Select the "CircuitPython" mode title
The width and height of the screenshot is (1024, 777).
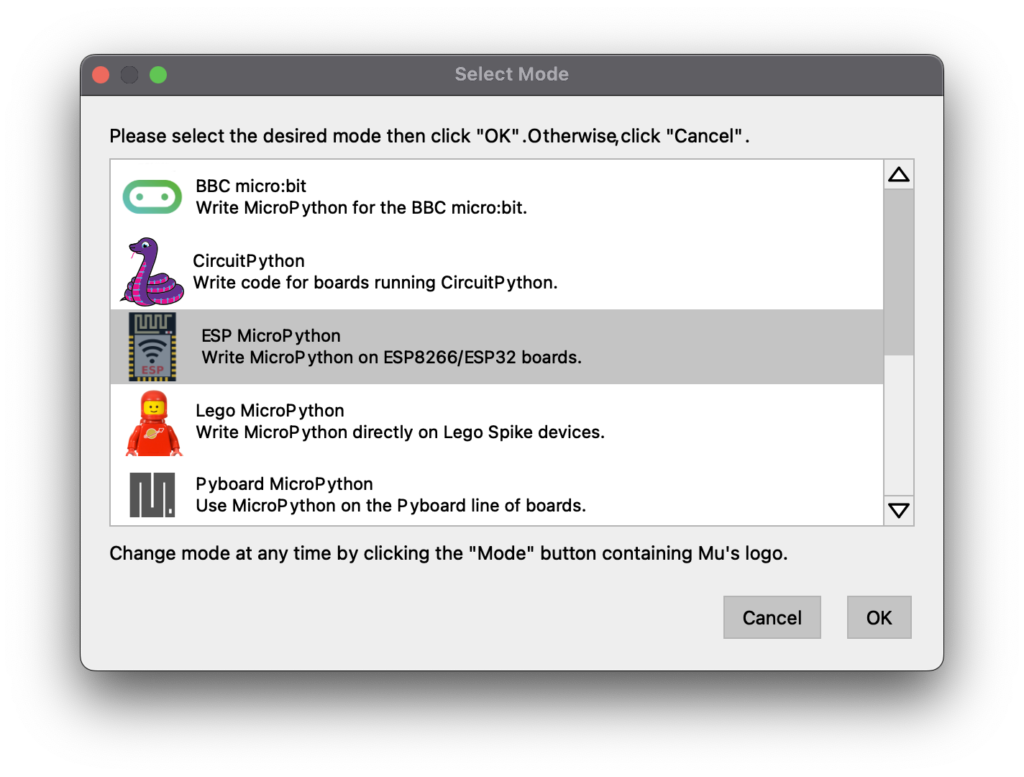249,261
